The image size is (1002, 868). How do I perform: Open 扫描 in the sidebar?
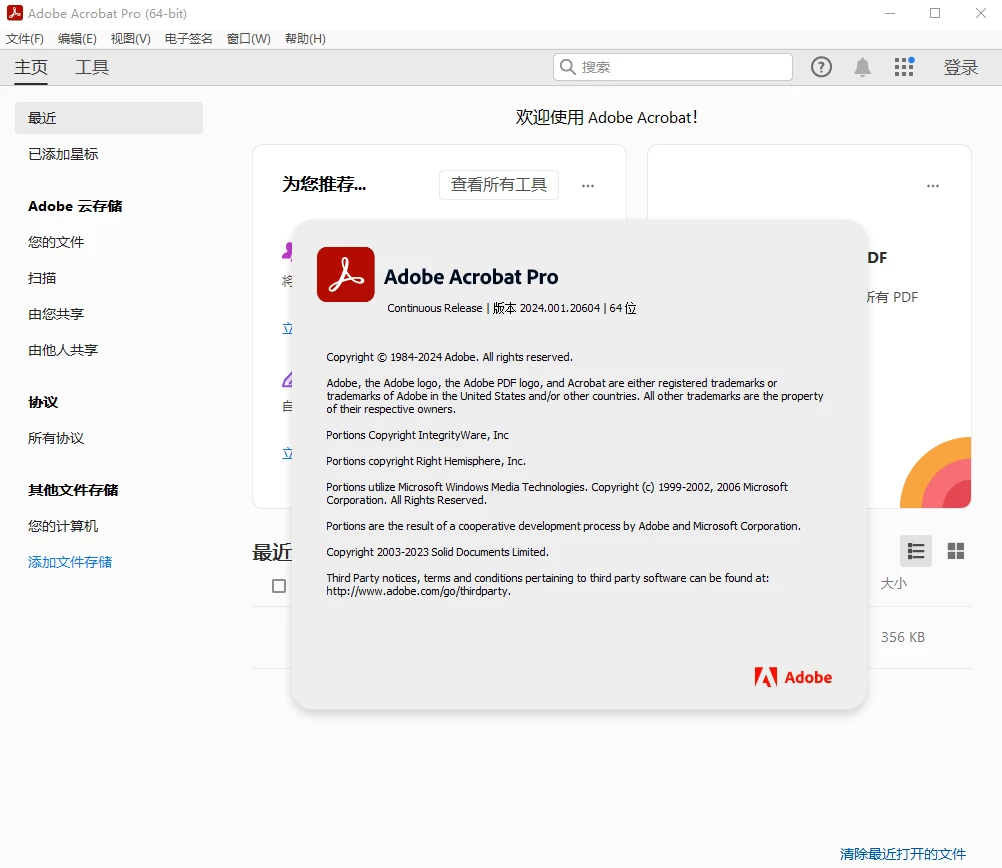point(42,278)
